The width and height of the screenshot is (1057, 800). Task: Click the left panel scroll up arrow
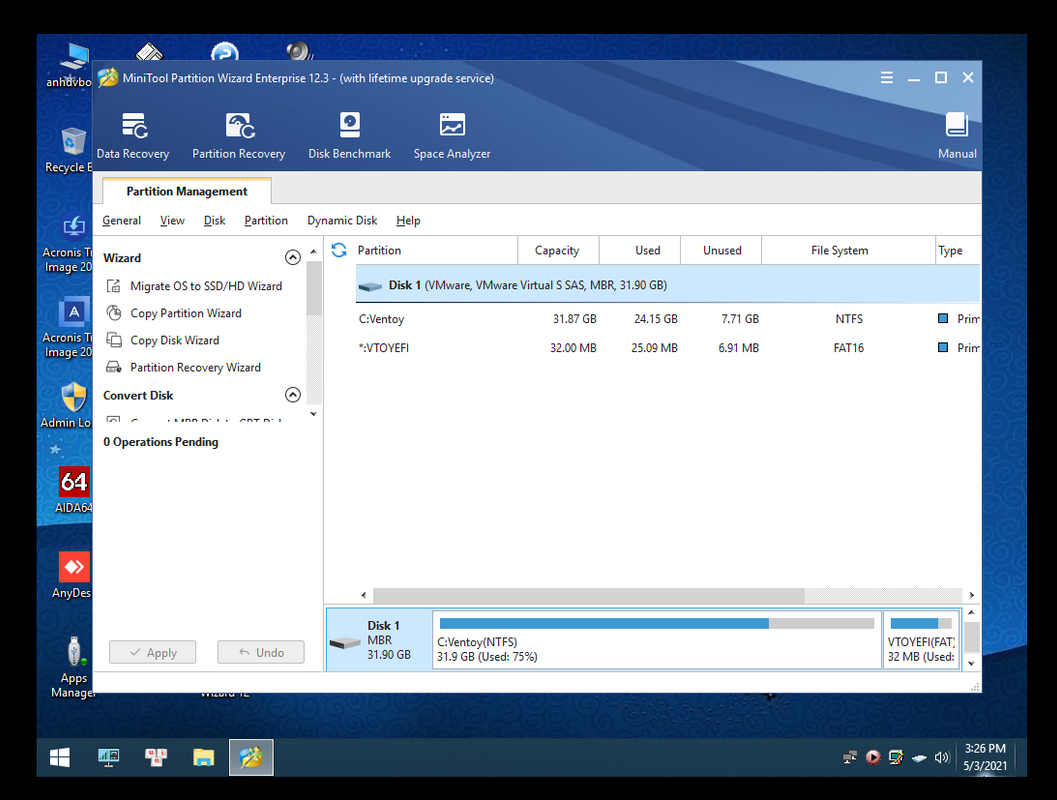pyautogui.click(x=313, y=251)
